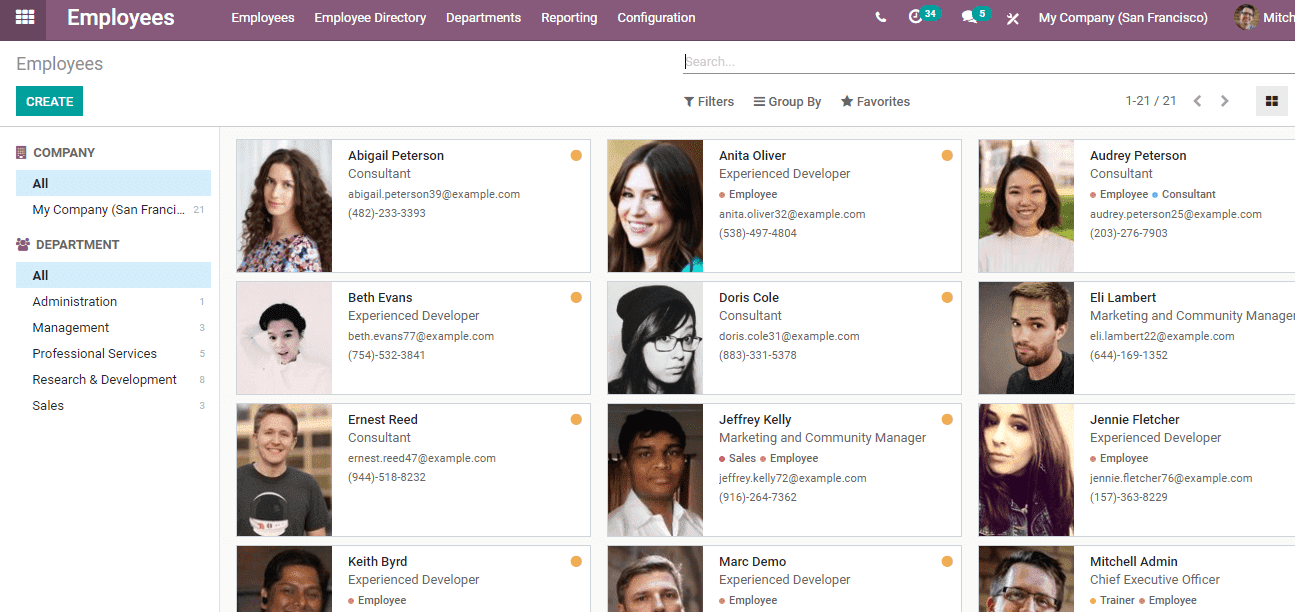Screen dimensions: 1295x612
Task: Click Anita Oliver's orange status dot
Action: tap(947, 156)
